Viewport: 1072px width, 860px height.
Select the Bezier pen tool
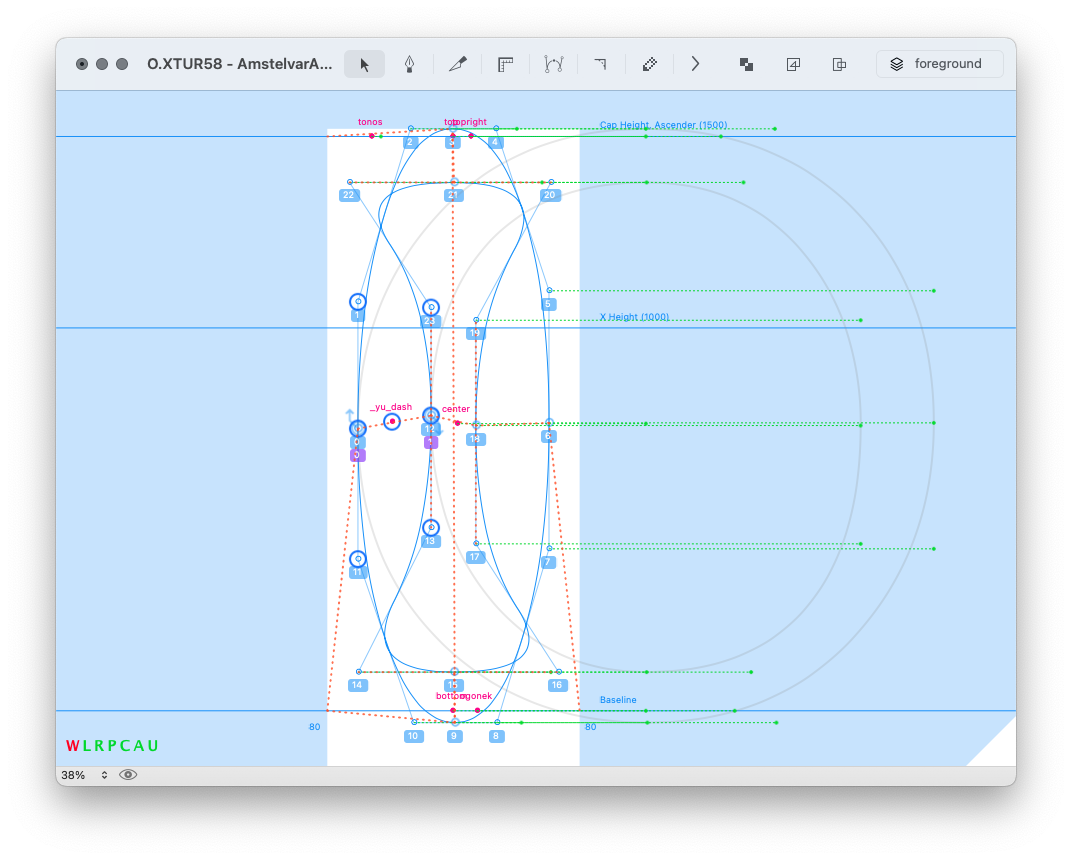409,64
